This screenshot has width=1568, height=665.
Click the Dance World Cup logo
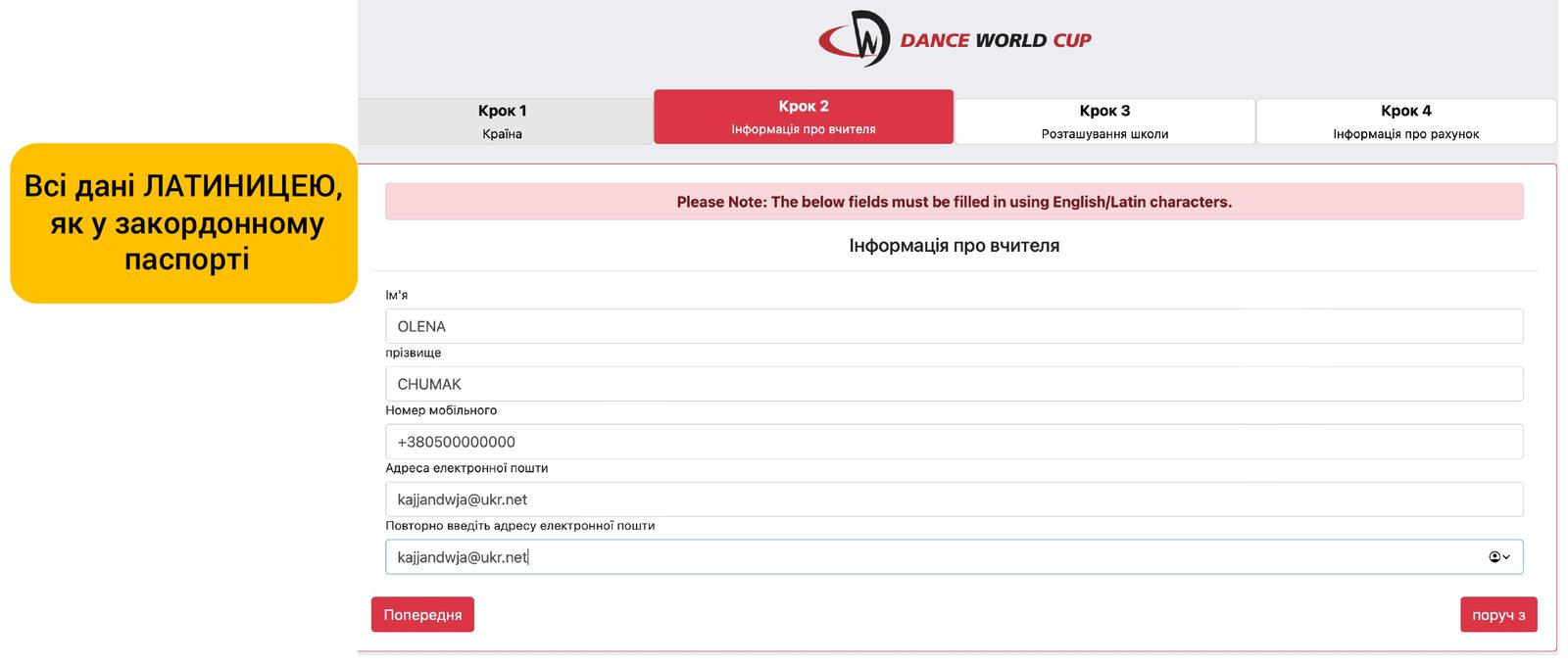[x=955, y=39]
